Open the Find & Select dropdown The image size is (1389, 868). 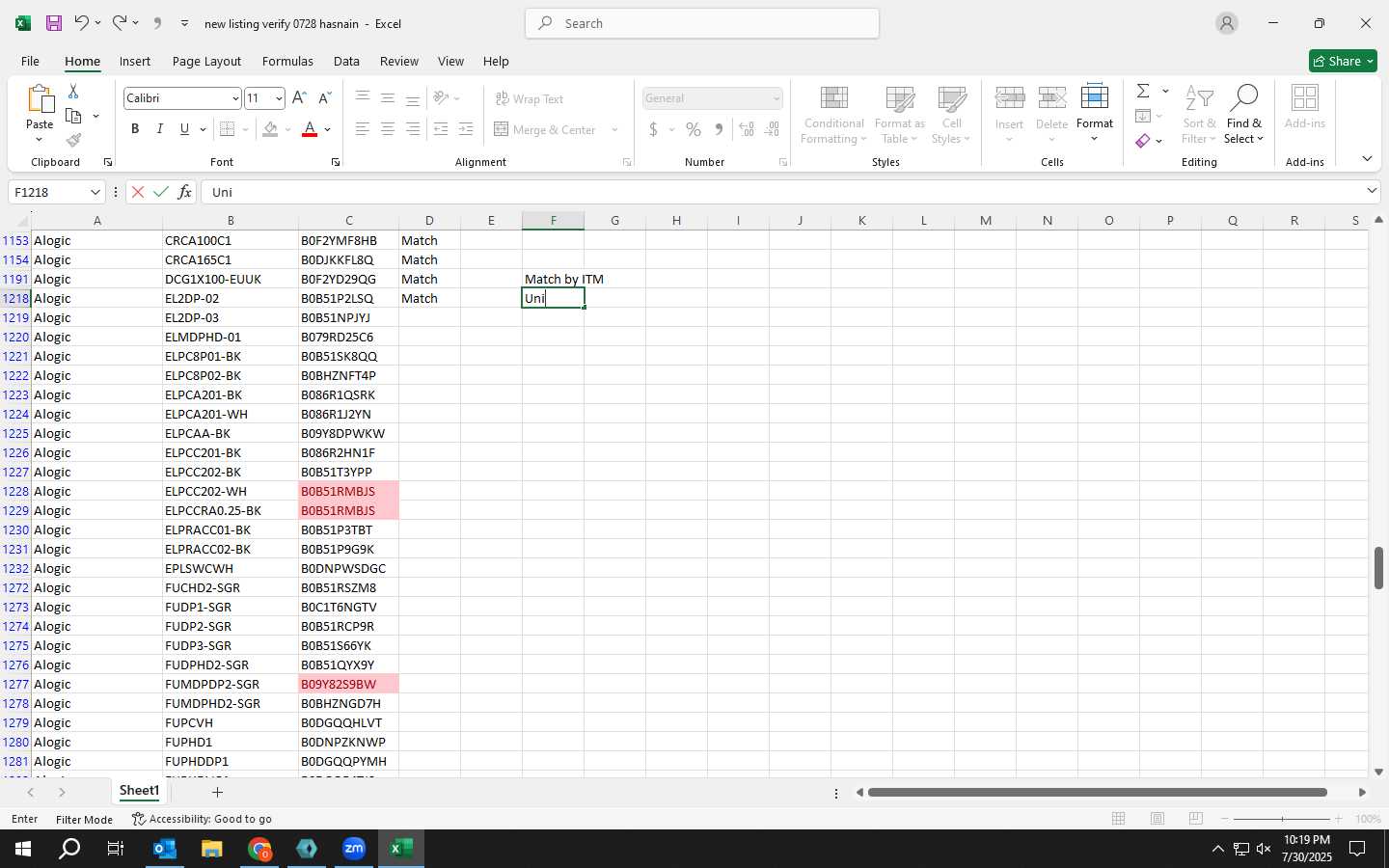[1243, 116]
